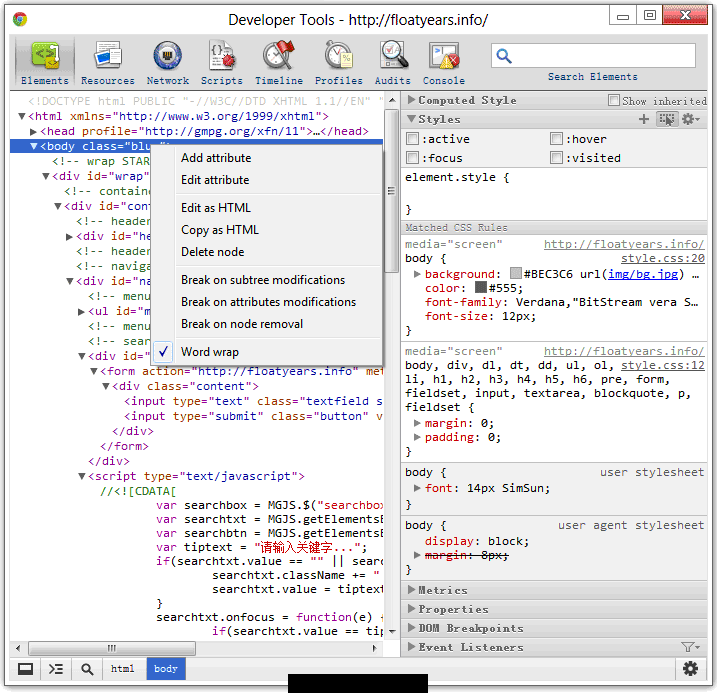The image size is (717, 693).
Task: Open the Elements panel
Action: tap(44, 62)
